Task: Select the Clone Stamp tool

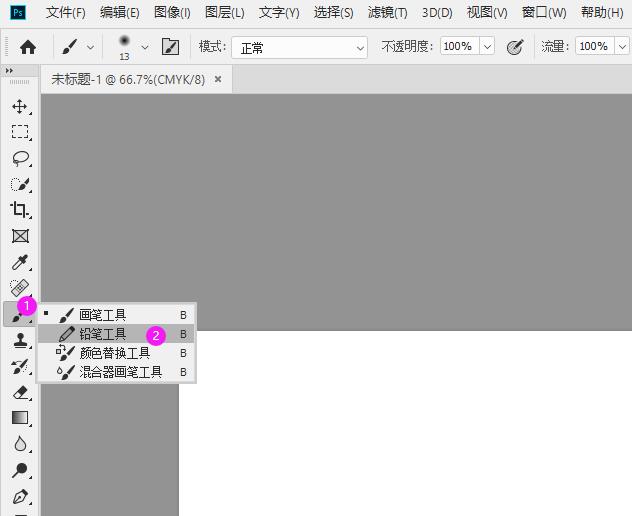Action: [x=20, y=341]
